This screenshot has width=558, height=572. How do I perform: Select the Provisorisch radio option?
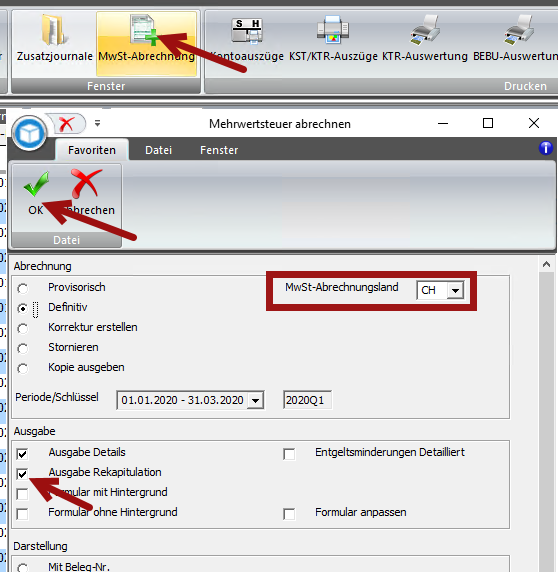click(23, 289)
